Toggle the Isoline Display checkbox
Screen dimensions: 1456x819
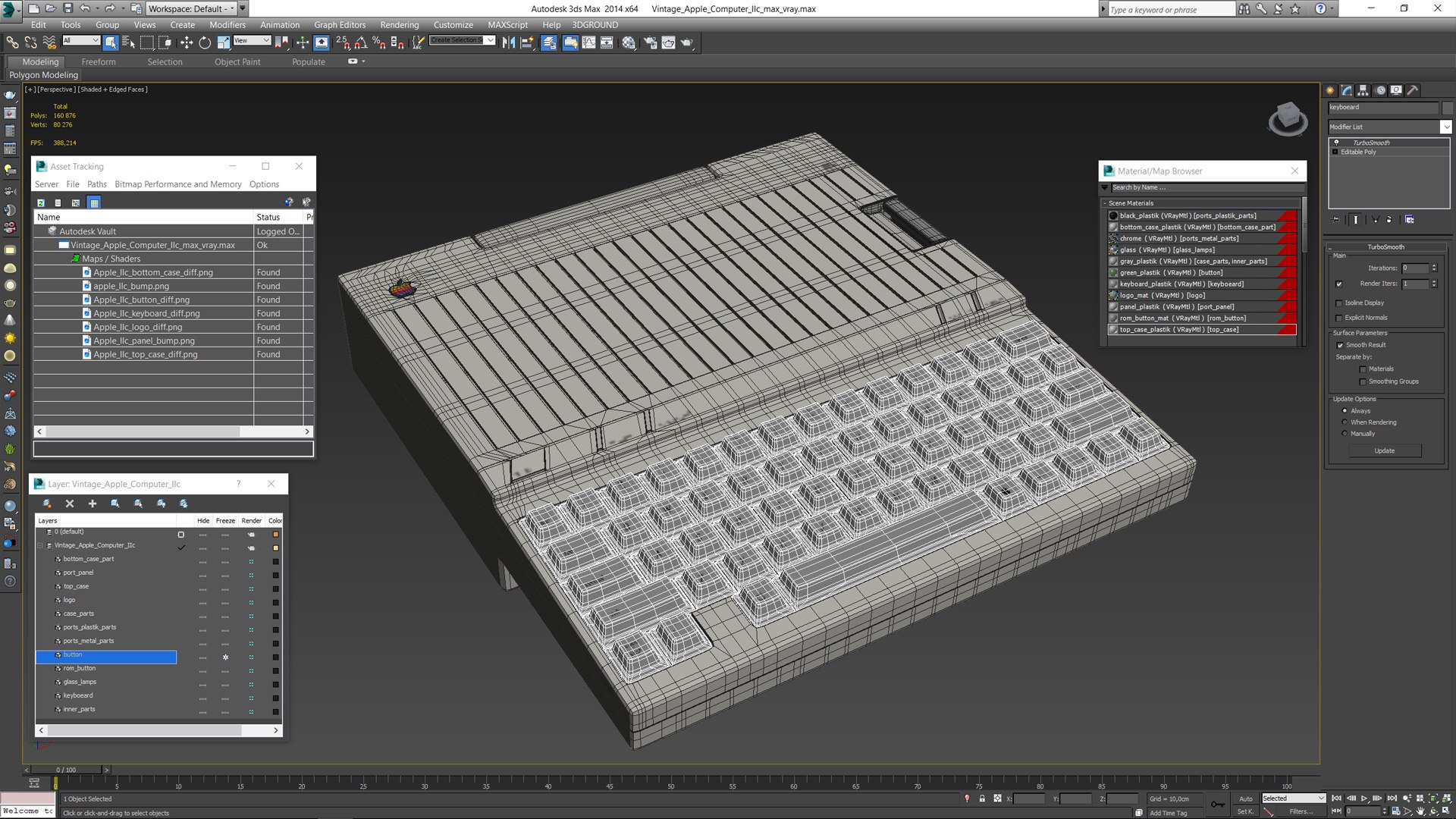click(x=1339, y=303)
